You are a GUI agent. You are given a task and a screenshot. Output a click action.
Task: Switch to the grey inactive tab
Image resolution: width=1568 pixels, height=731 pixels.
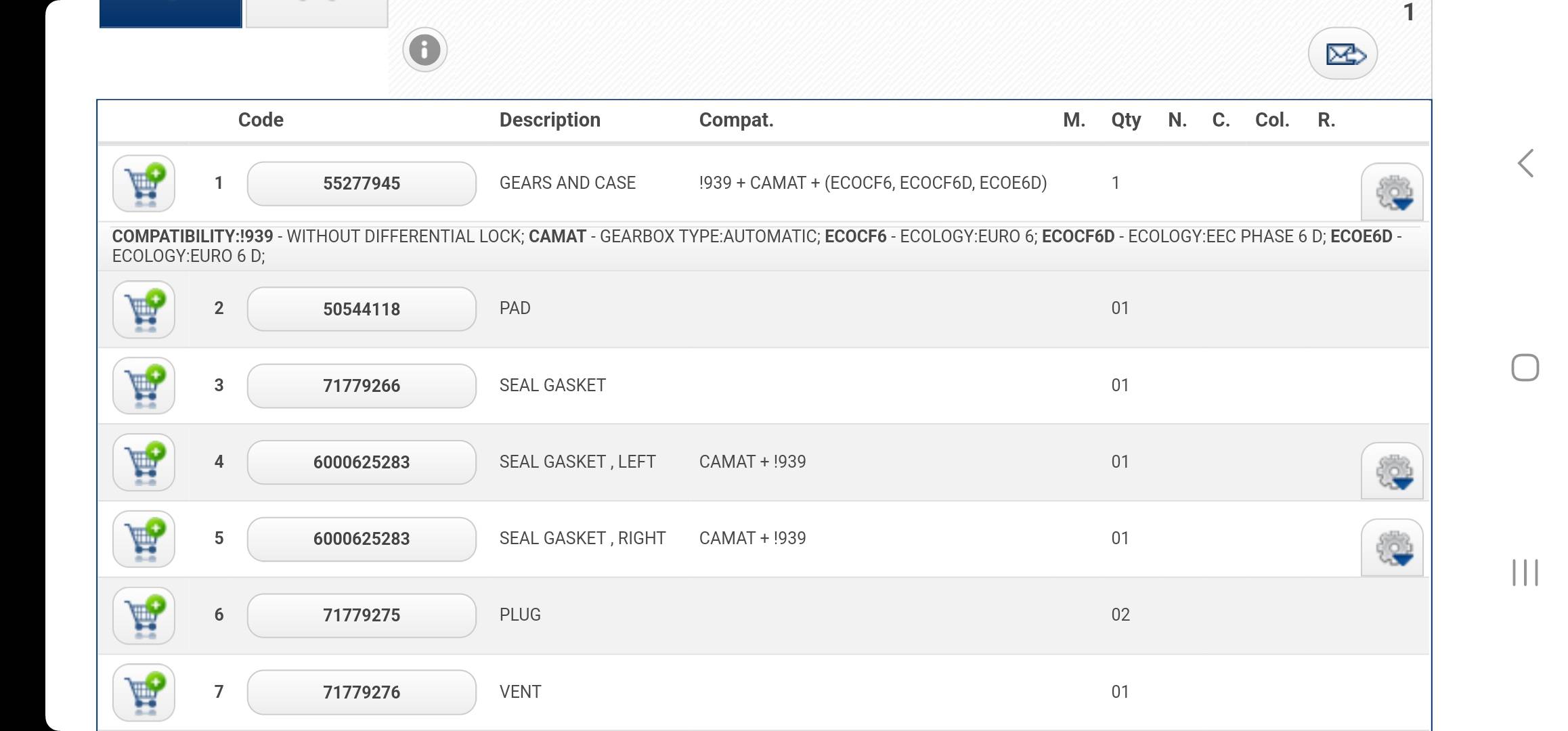317,14
